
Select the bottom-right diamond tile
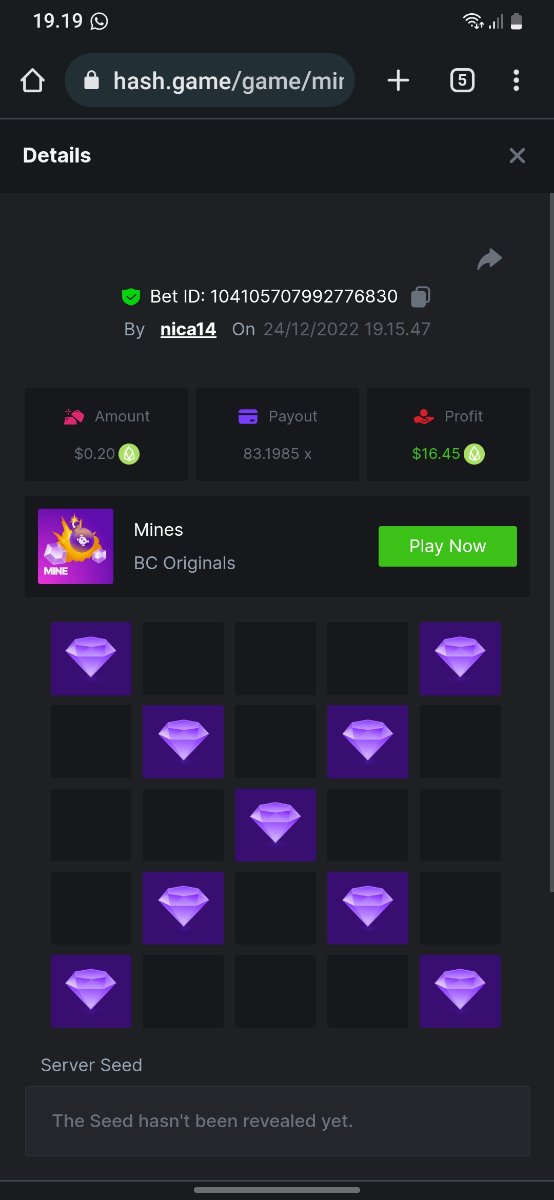tap(460, 991)
